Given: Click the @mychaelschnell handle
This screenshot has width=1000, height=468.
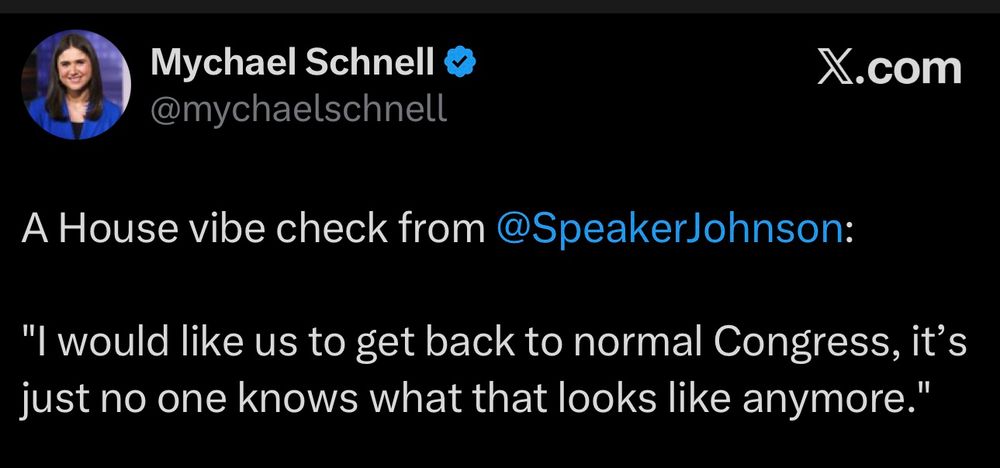Looking at the screenshot, I should (298, 108).
